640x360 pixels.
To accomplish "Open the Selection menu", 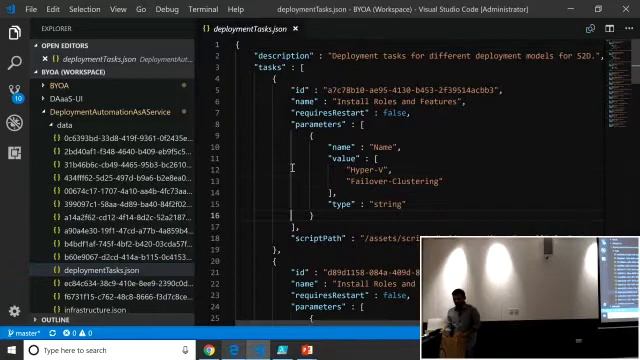I will [x=84, y=9].
